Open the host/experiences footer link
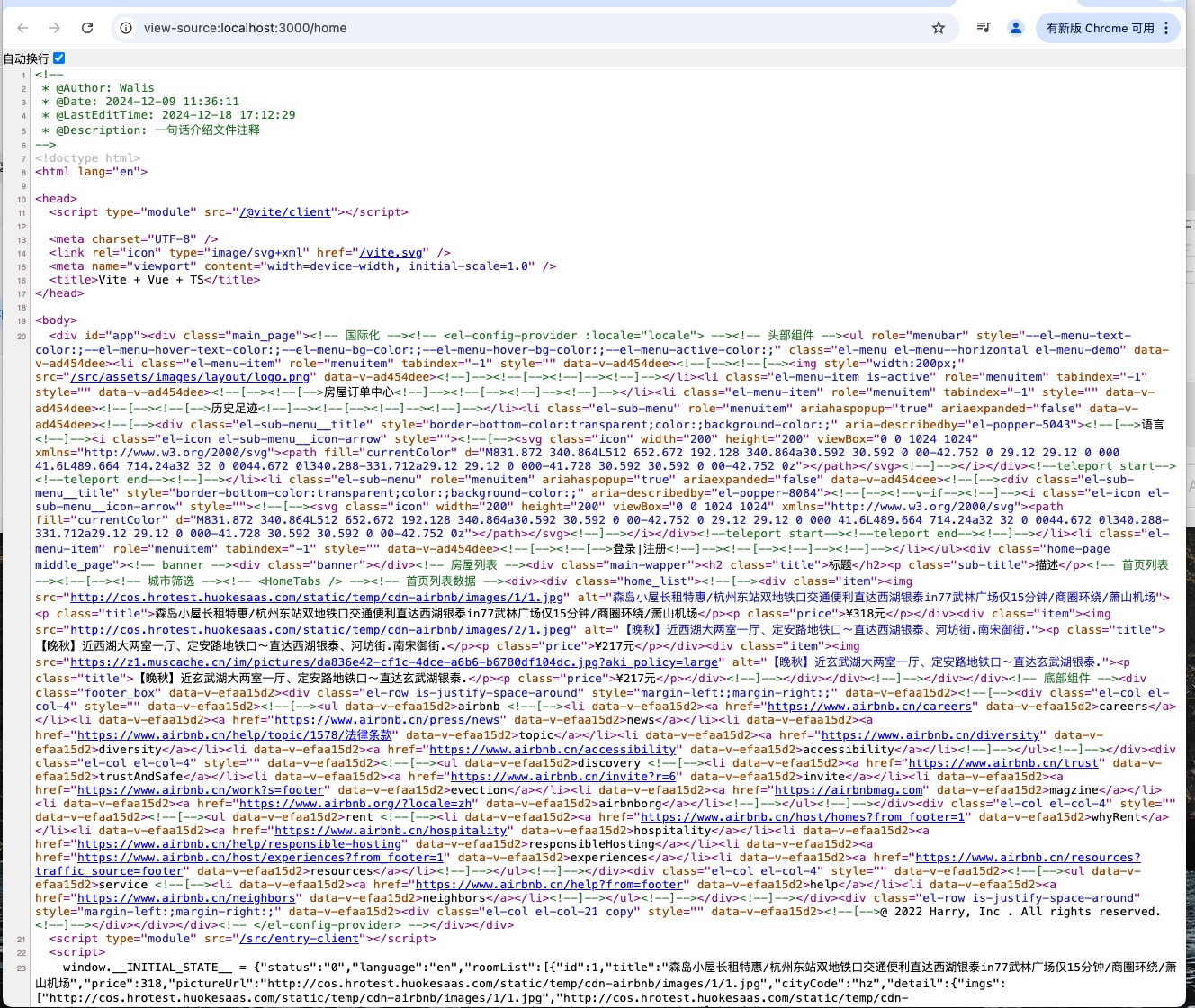Viewport: 1195px width, 1008px height. (x=260, y=858)
